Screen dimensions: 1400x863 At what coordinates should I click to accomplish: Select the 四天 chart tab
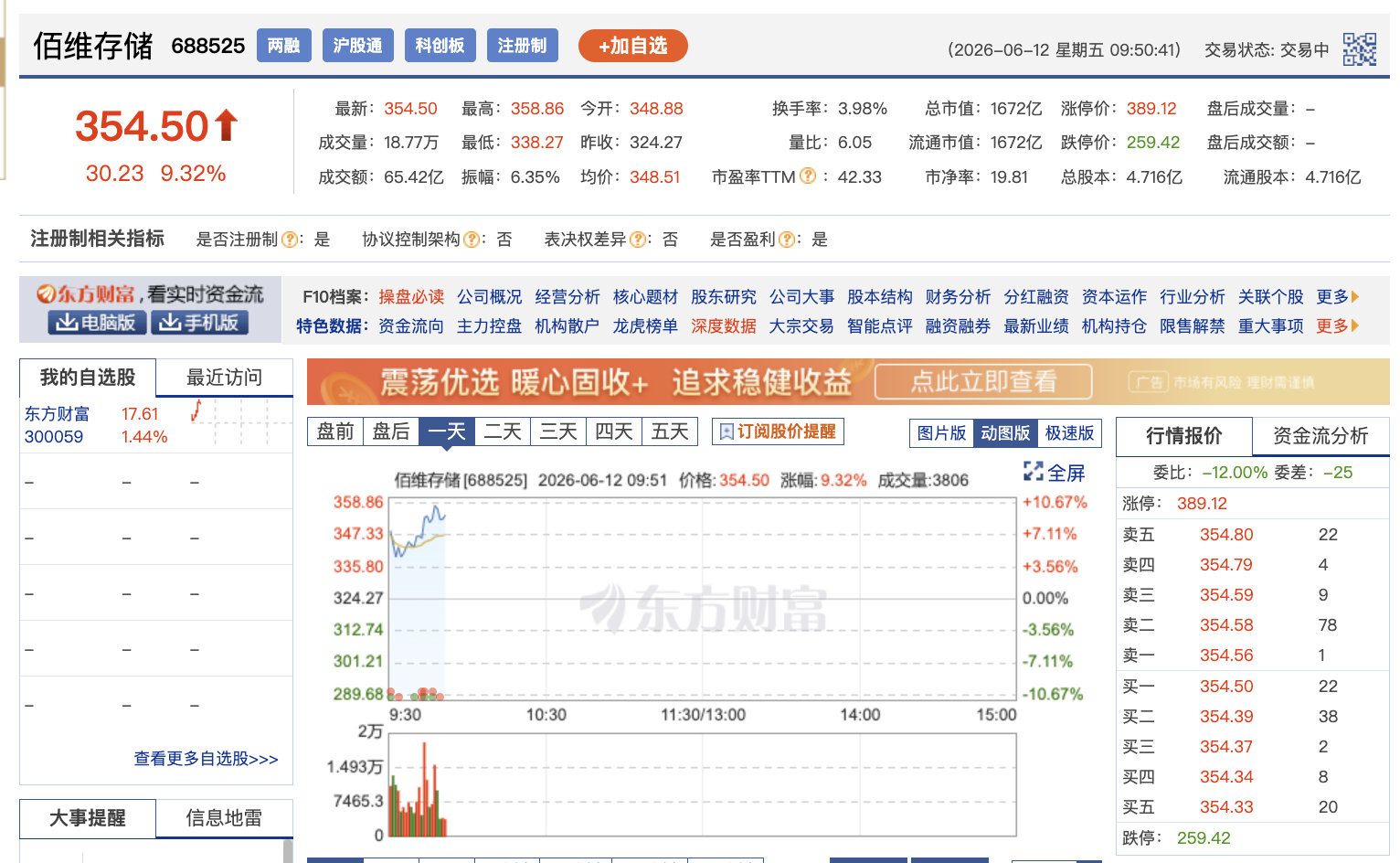tap(614, 431)
